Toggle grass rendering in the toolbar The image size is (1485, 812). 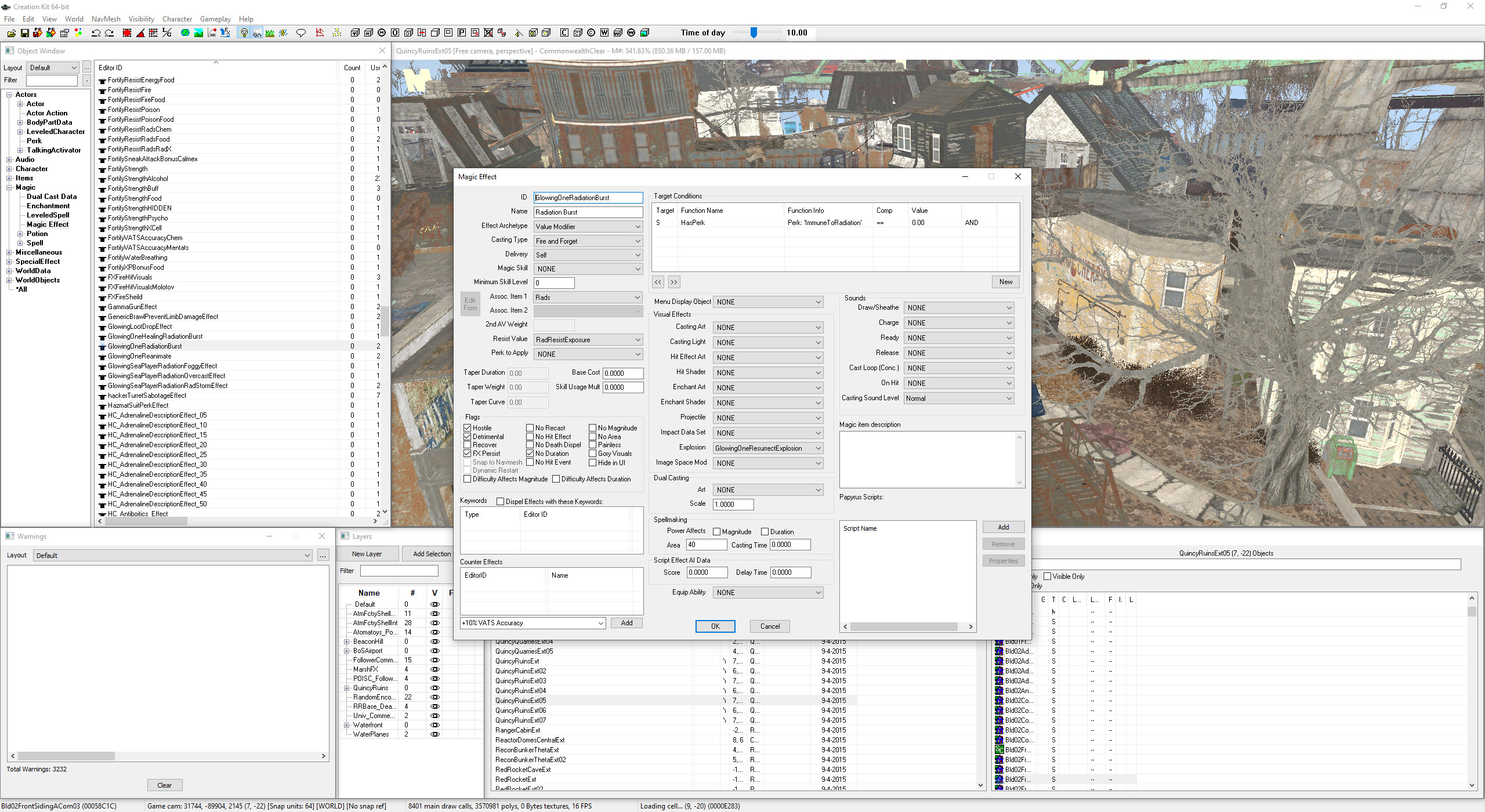pyautogui.click(x=270, y=33)
